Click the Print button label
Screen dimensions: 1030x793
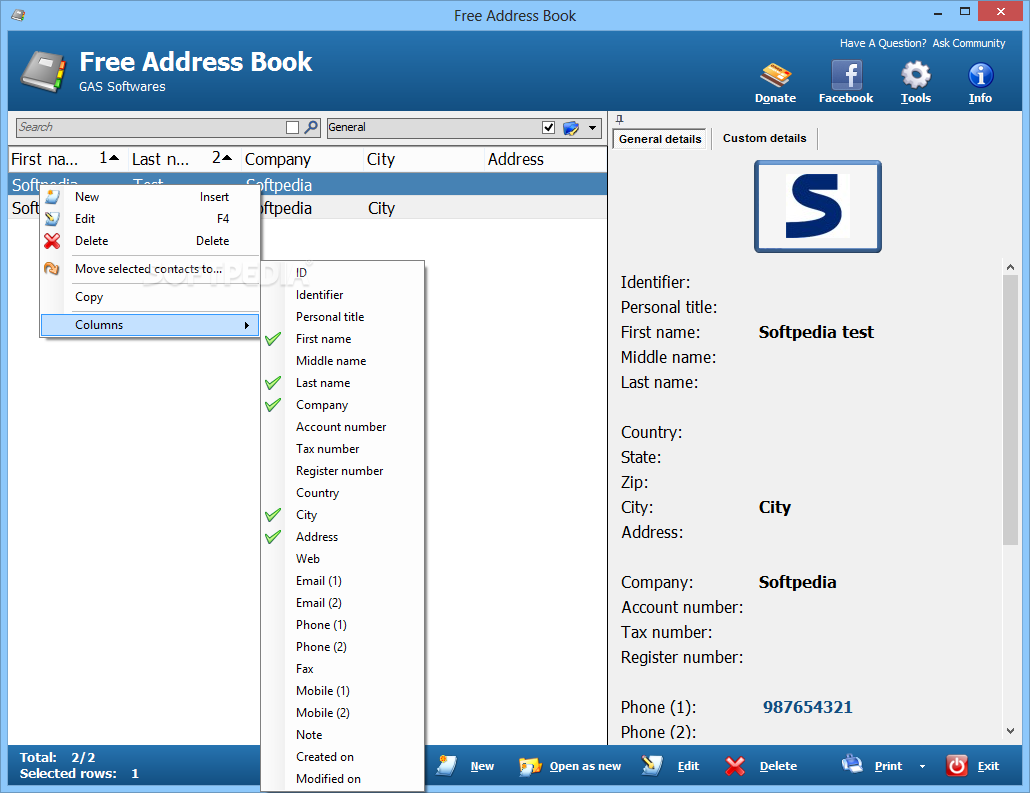point(888,766)
